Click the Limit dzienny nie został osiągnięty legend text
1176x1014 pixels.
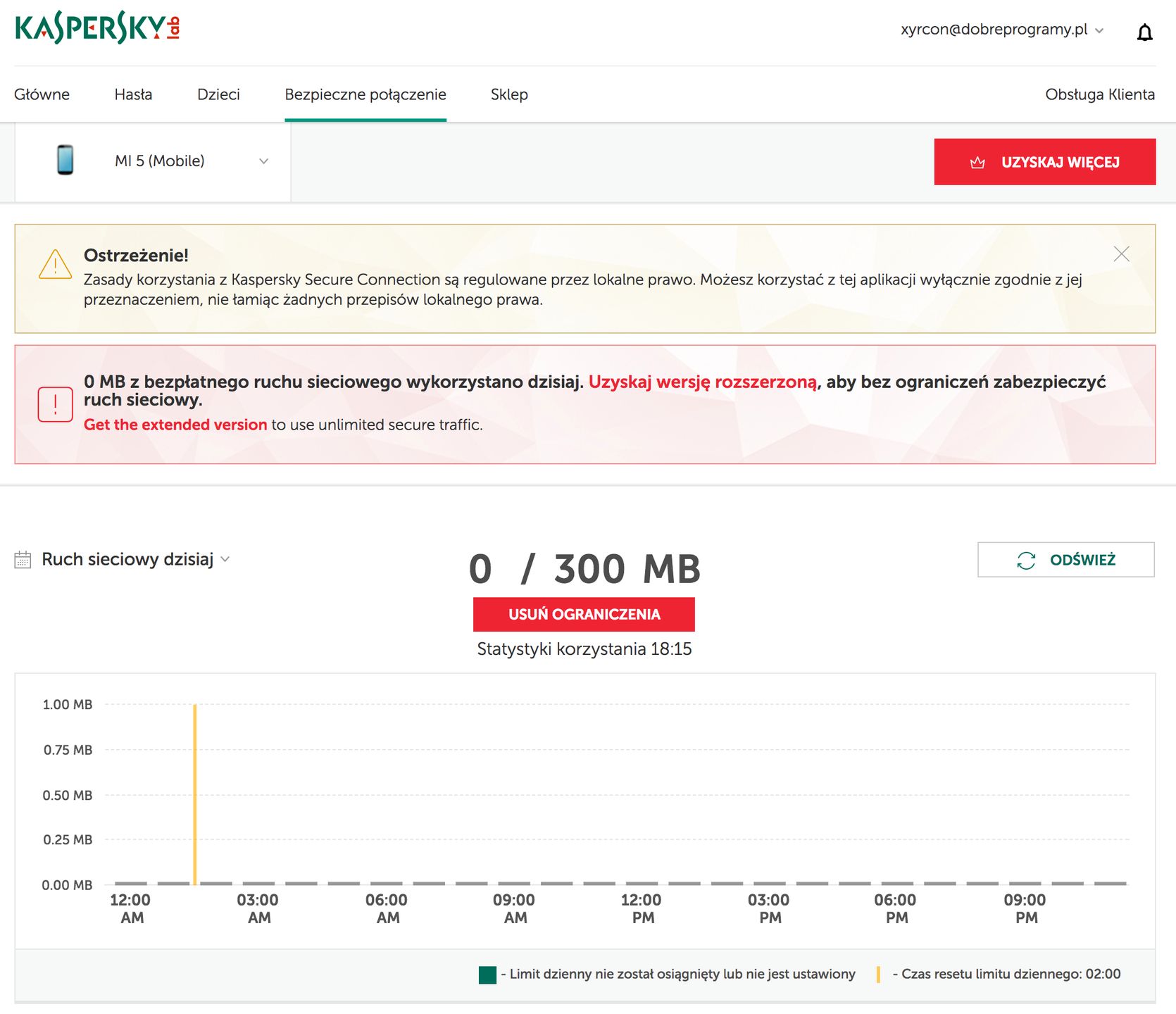pyautogui.click(x=678, y=974)
